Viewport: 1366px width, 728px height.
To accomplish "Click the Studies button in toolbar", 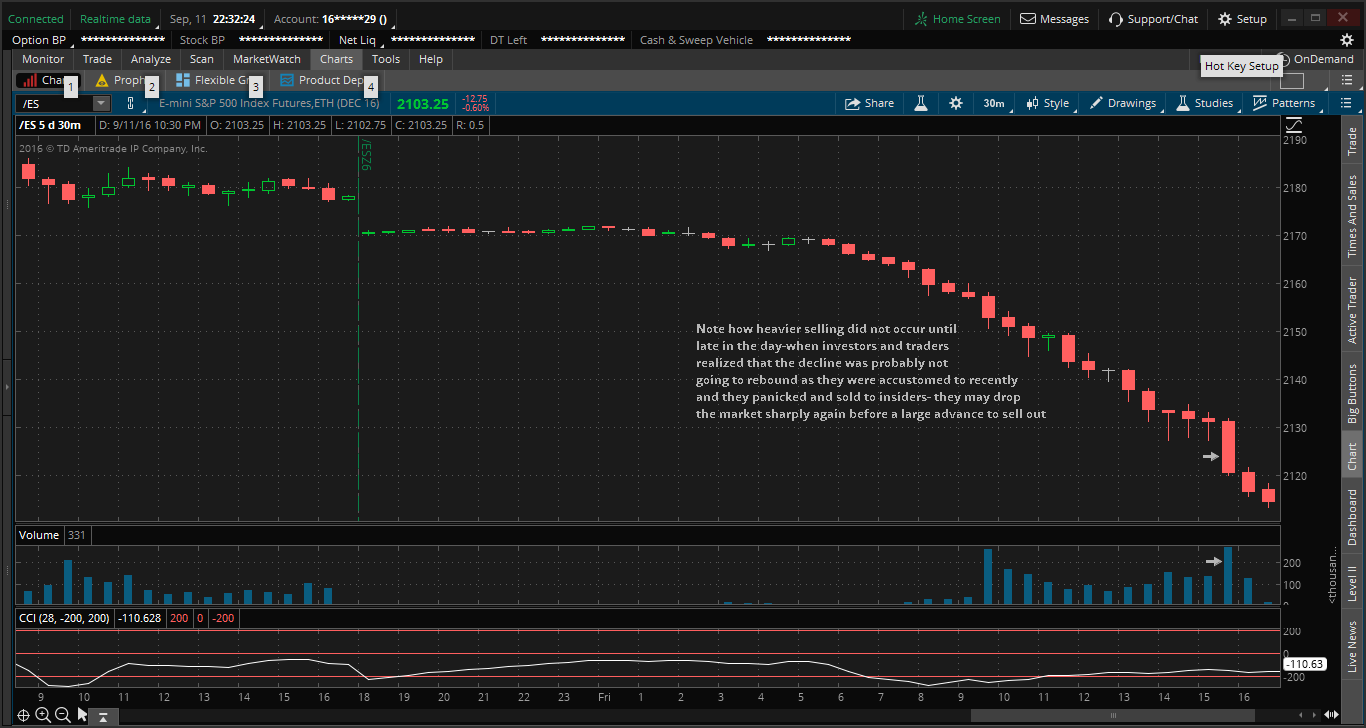I will 1205,103.
